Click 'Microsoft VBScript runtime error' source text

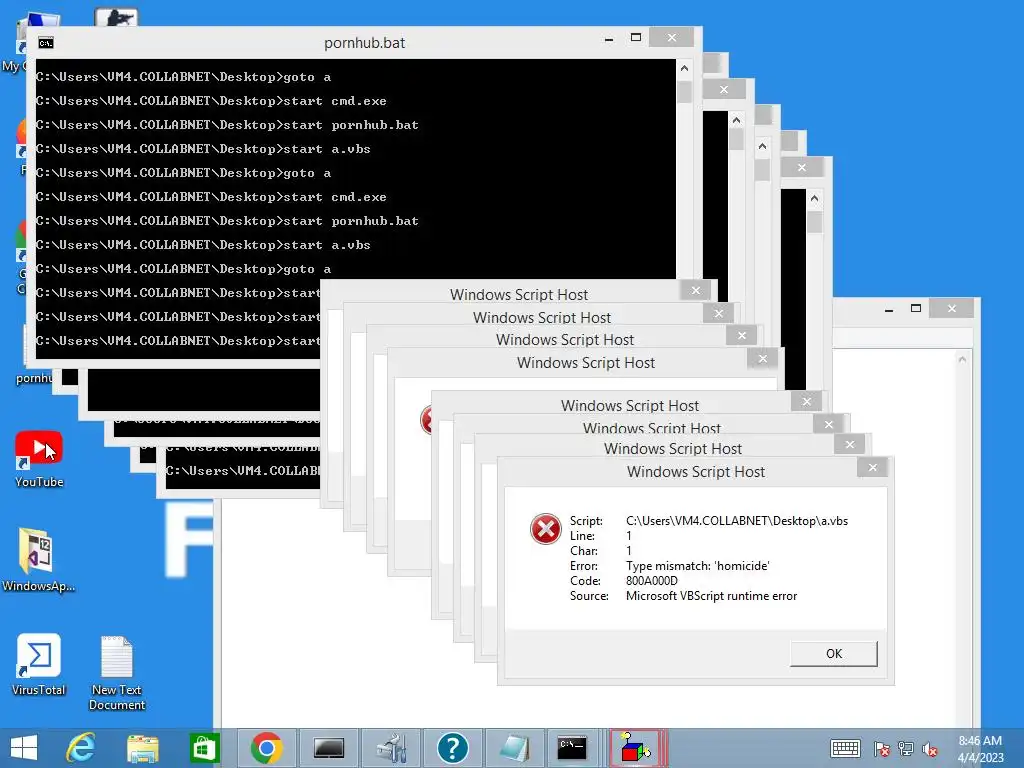coord(711,596)
